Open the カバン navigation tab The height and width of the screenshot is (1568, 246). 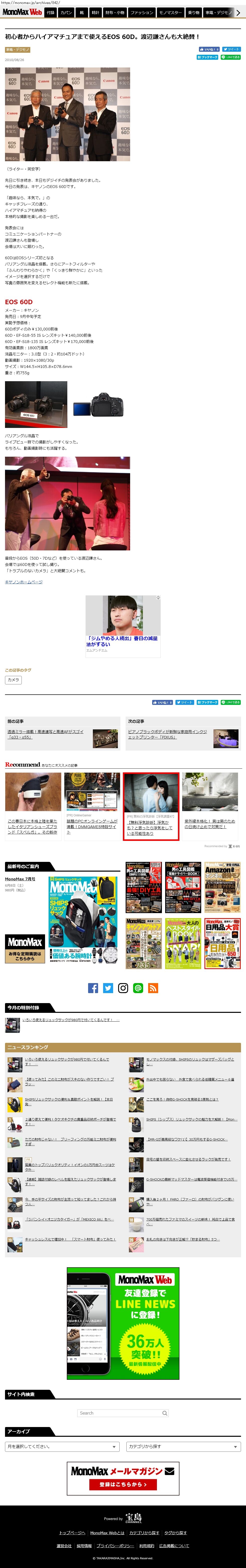pos(66,12)
